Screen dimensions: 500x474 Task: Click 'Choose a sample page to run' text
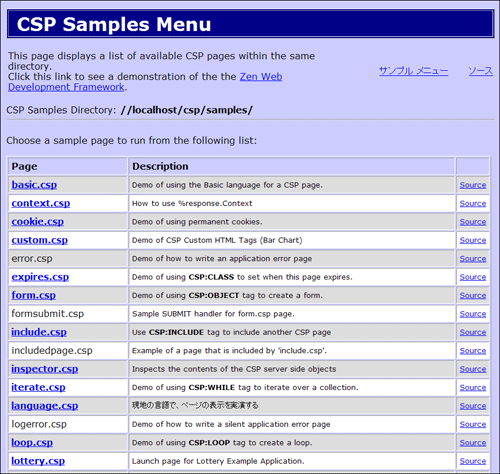(x=132, y=140)
